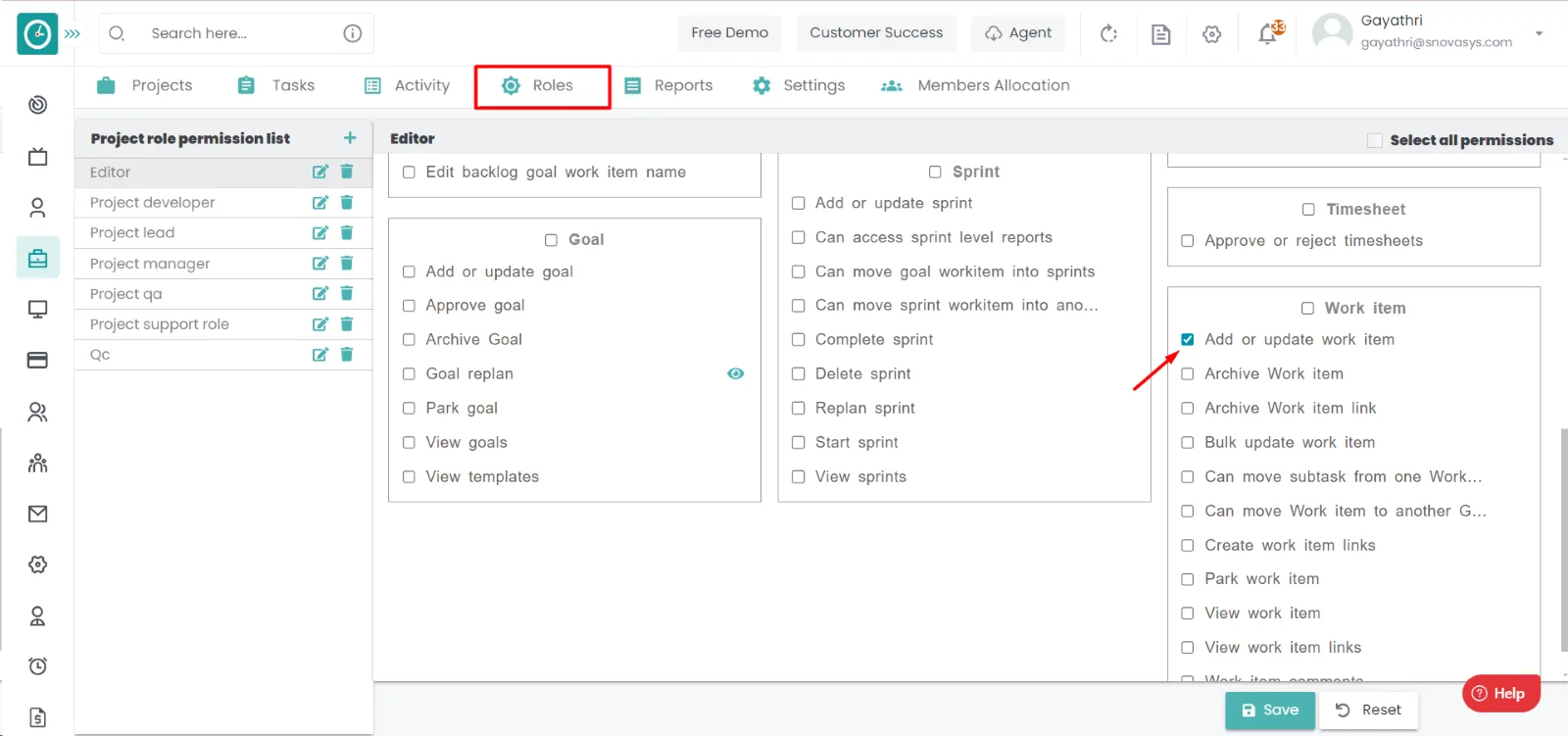The height and width of the screenshot is (736, 1568).
Task: Click the app logo clock icon
Action: 37,34
